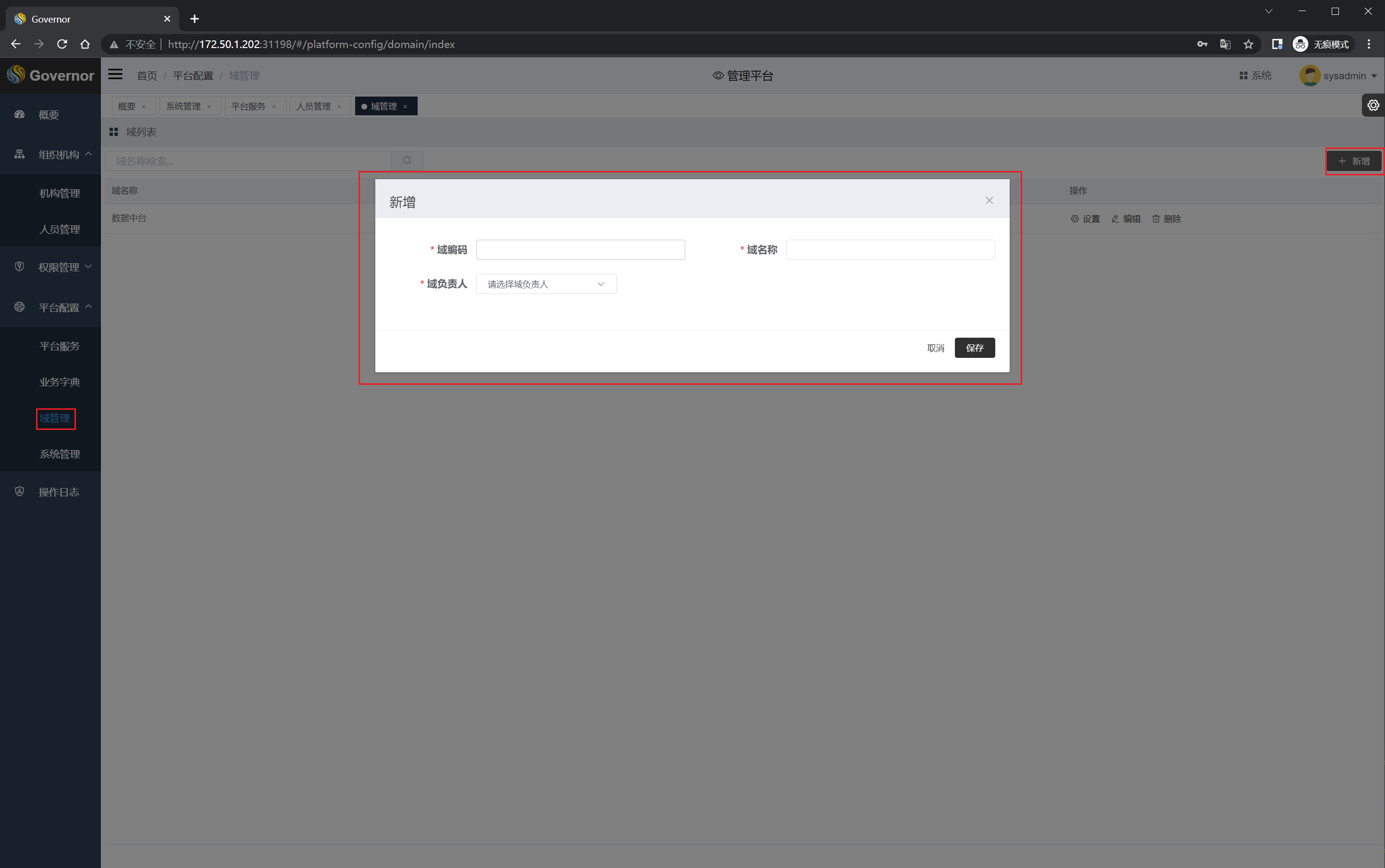This screenshot has height=868, width=1385.
Task: Collapse the 平台配置 sidebar section
Action: coord(50,307)
